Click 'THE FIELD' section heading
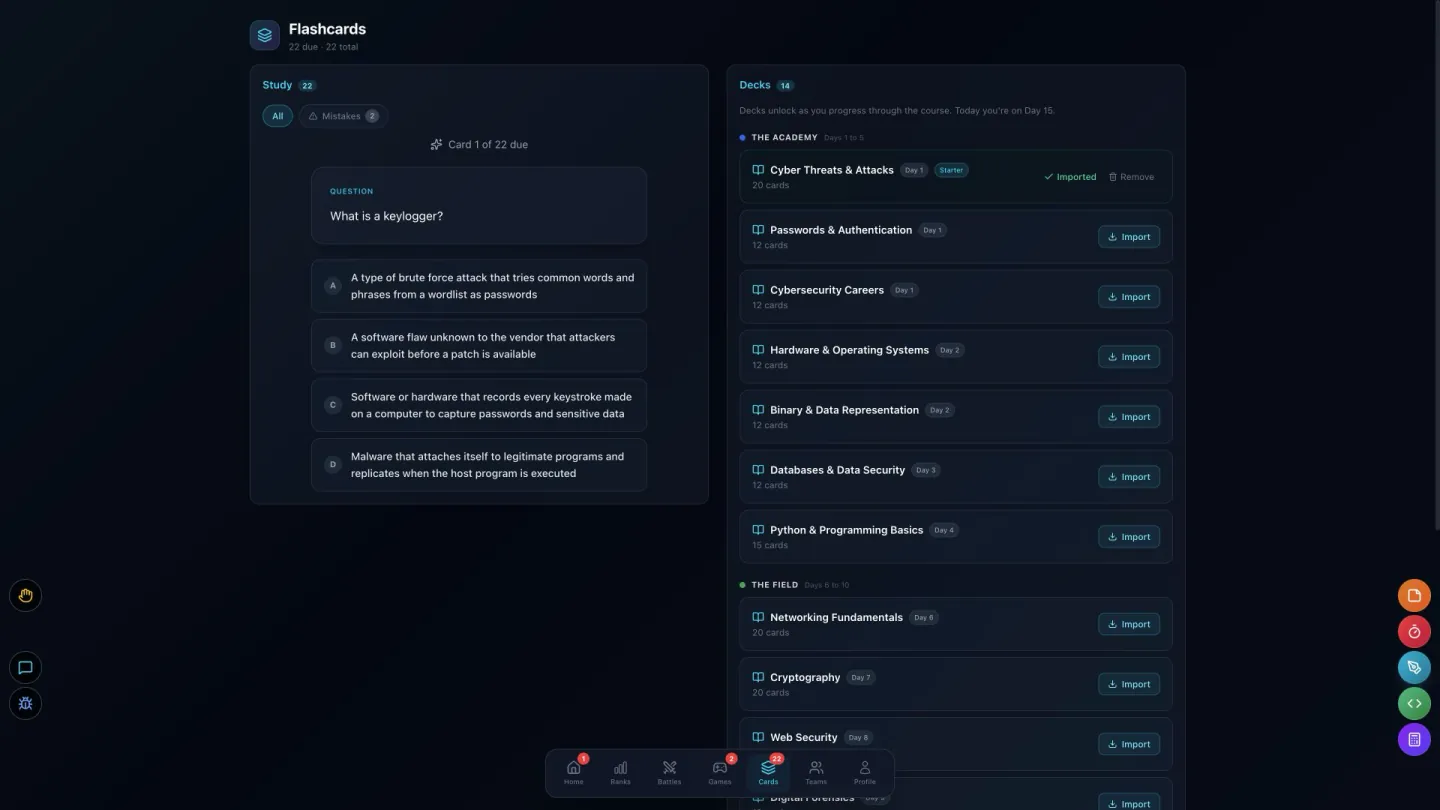The image size is (1440, 810). [775, 585]
